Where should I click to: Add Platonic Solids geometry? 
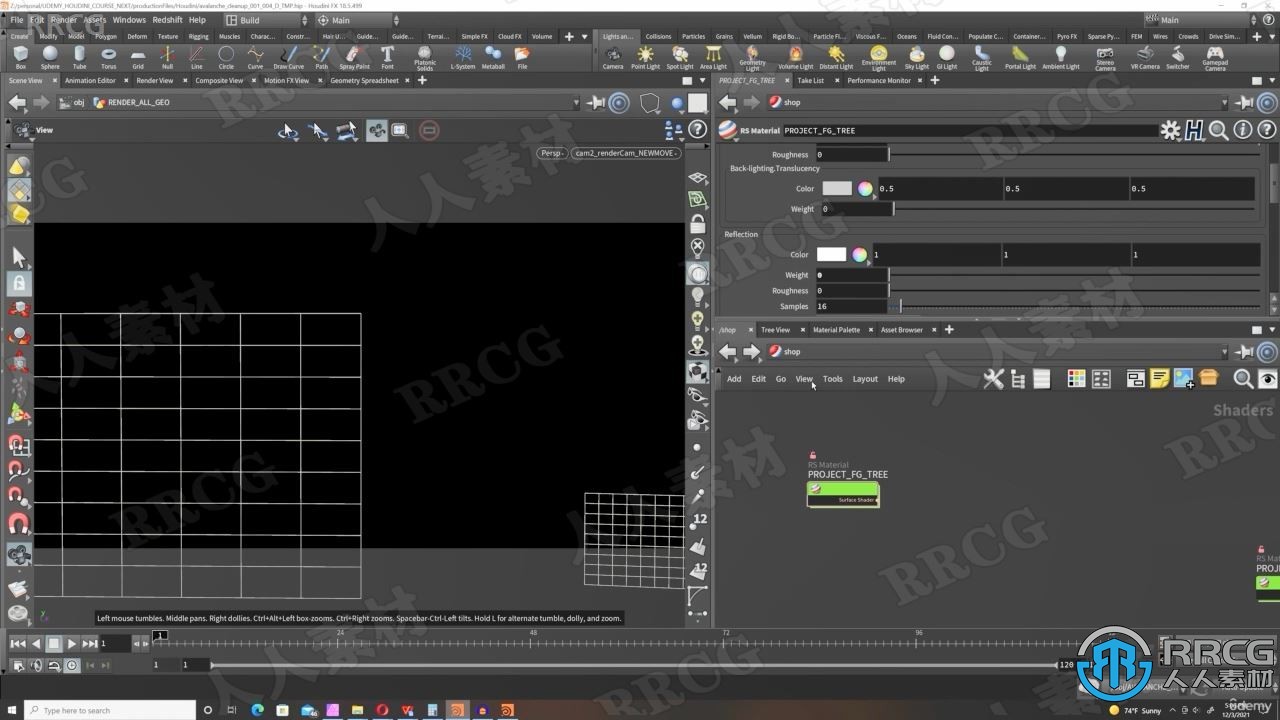point(425,58)
